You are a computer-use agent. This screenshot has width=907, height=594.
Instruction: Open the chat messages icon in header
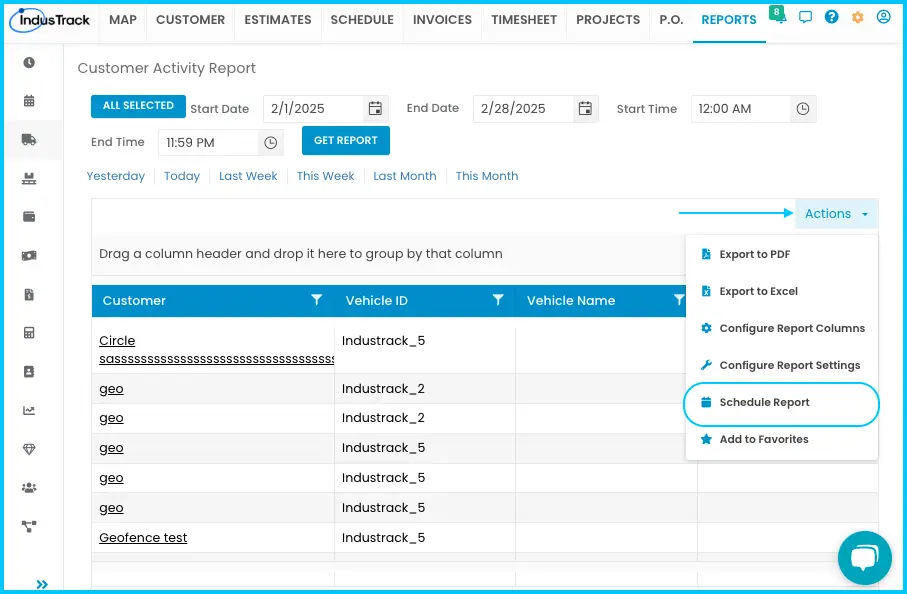click(805, 17)
